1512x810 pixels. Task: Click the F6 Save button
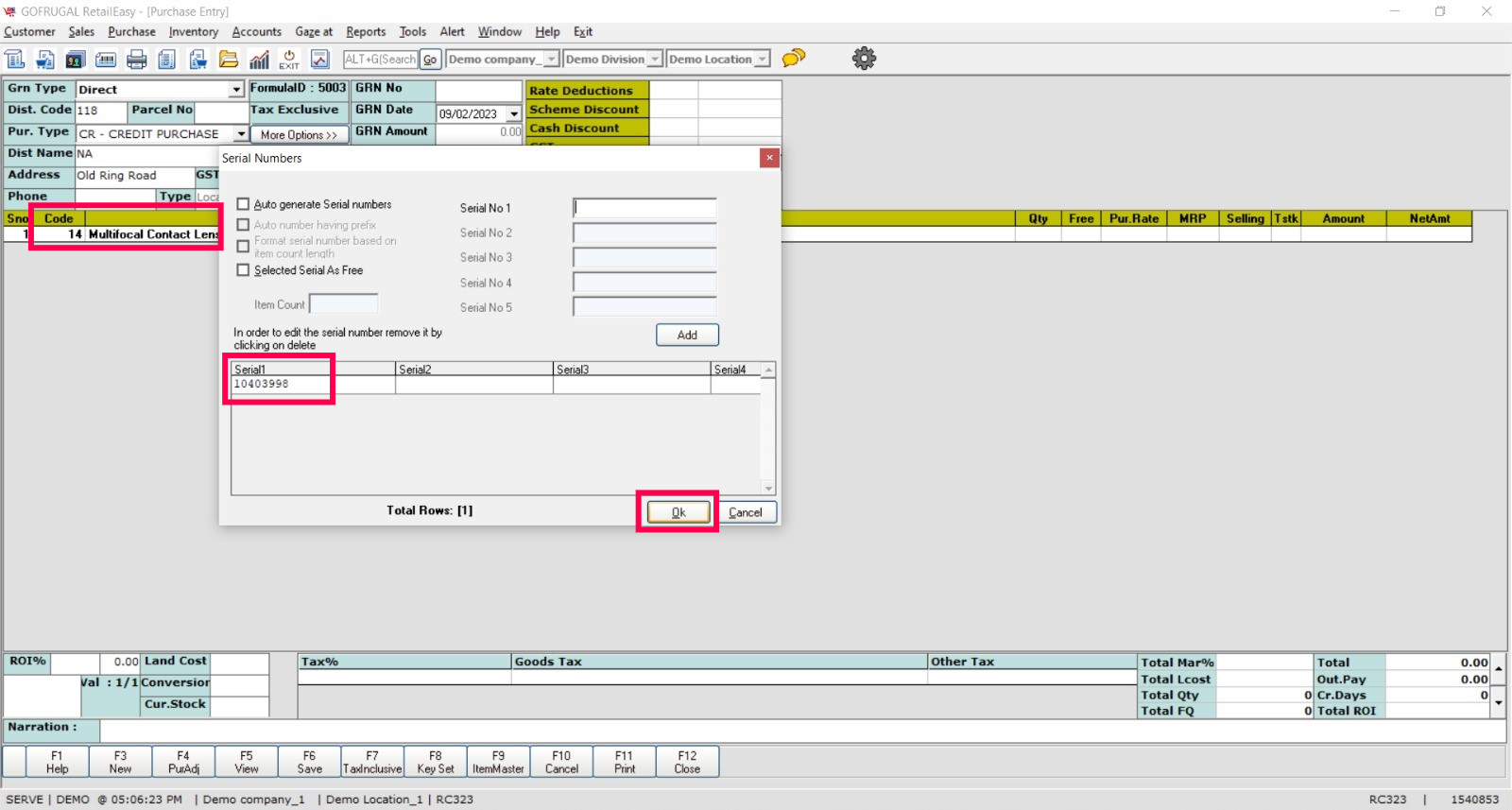(x=309, y=762)
